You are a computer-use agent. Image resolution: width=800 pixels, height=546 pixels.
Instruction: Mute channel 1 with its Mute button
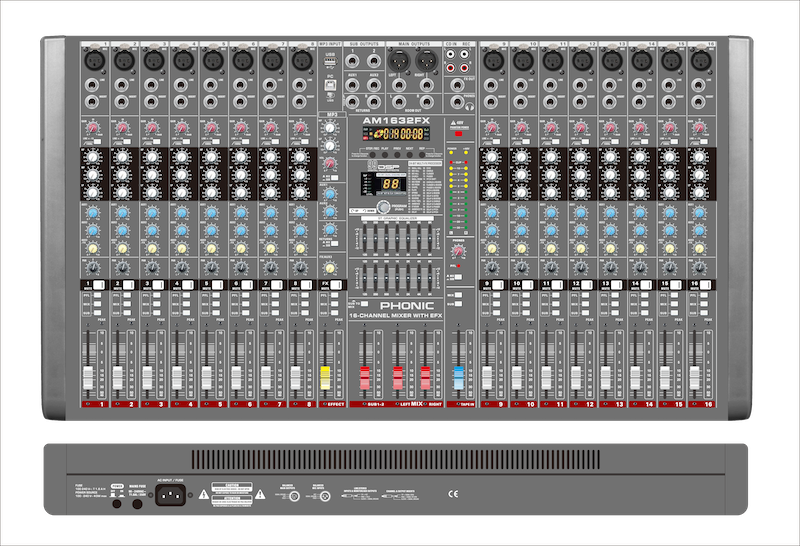(98, 285)
